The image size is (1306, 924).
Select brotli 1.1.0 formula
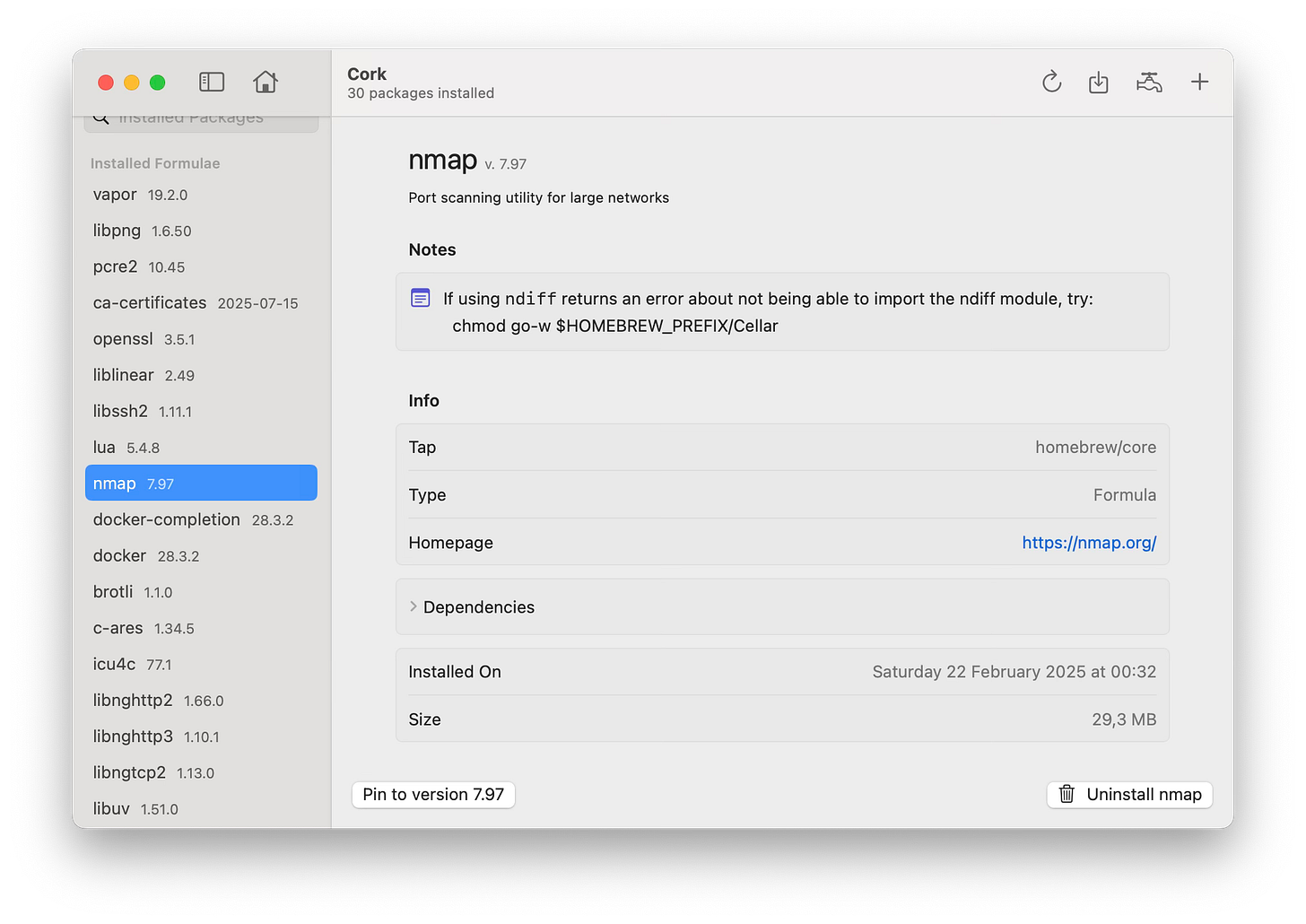click(x=201, y=592)
